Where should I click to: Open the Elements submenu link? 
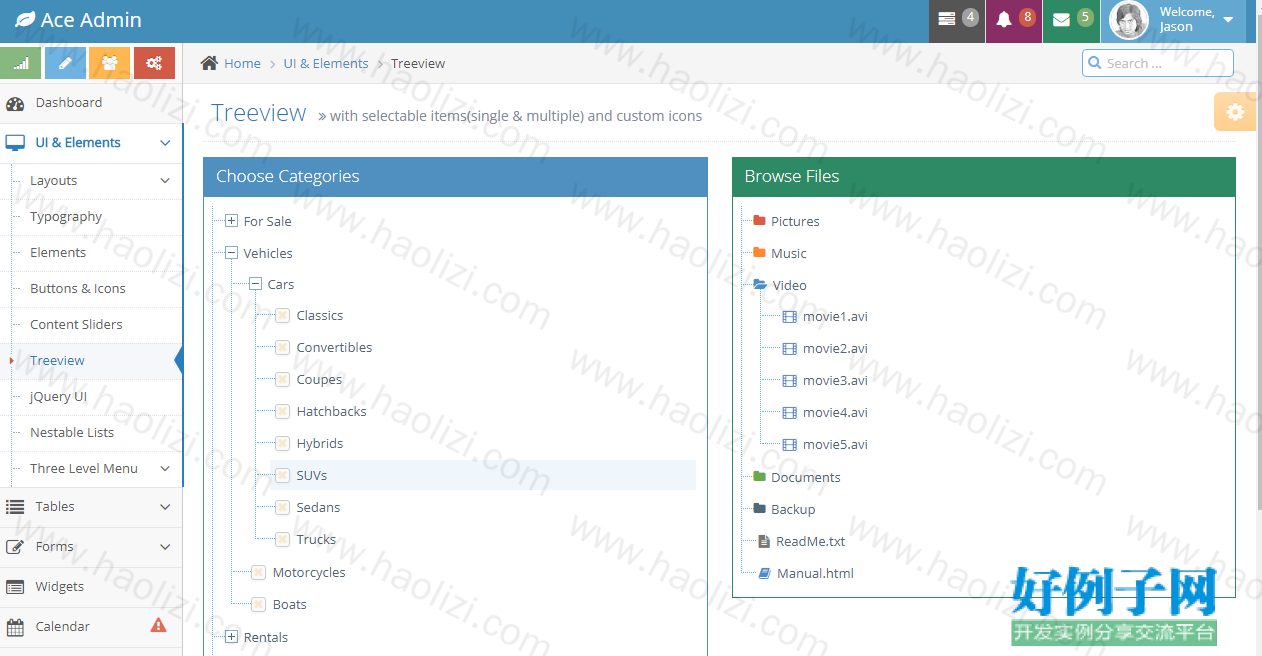(x=98, y=253)
